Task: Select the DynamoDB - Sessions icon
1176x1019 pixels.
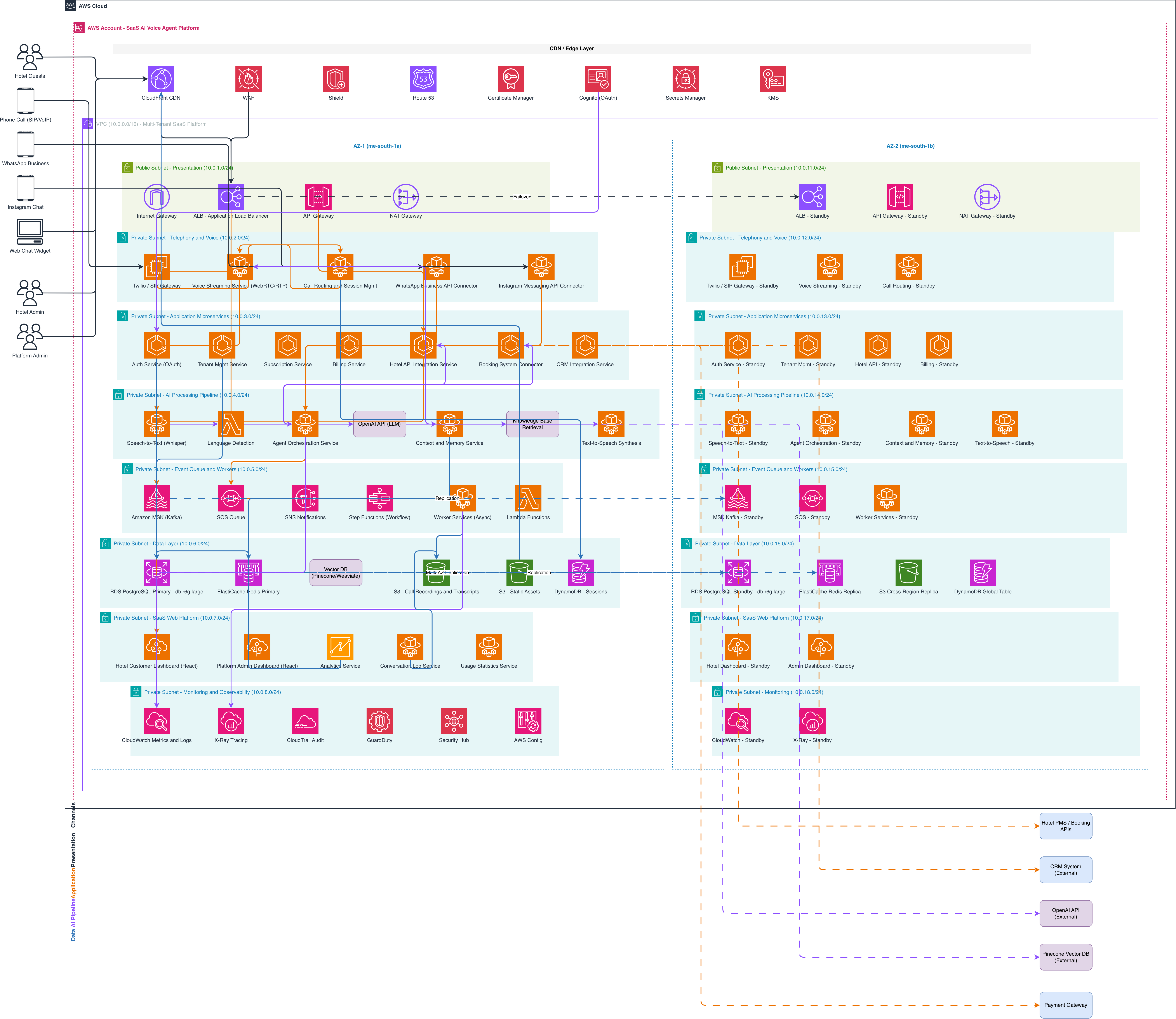Action: tap(580, 573)
